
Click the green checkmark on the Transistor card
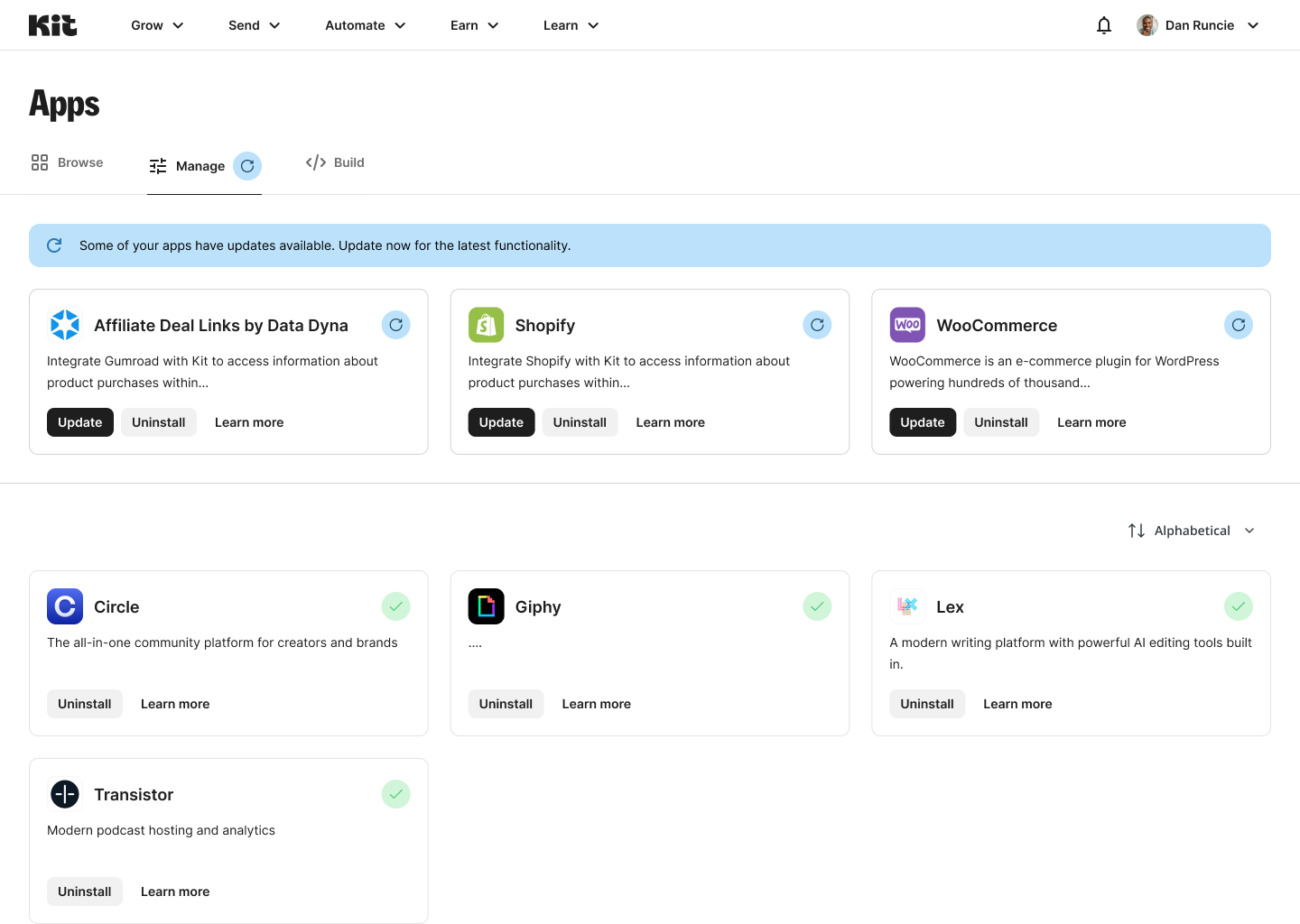click(395, 794)
